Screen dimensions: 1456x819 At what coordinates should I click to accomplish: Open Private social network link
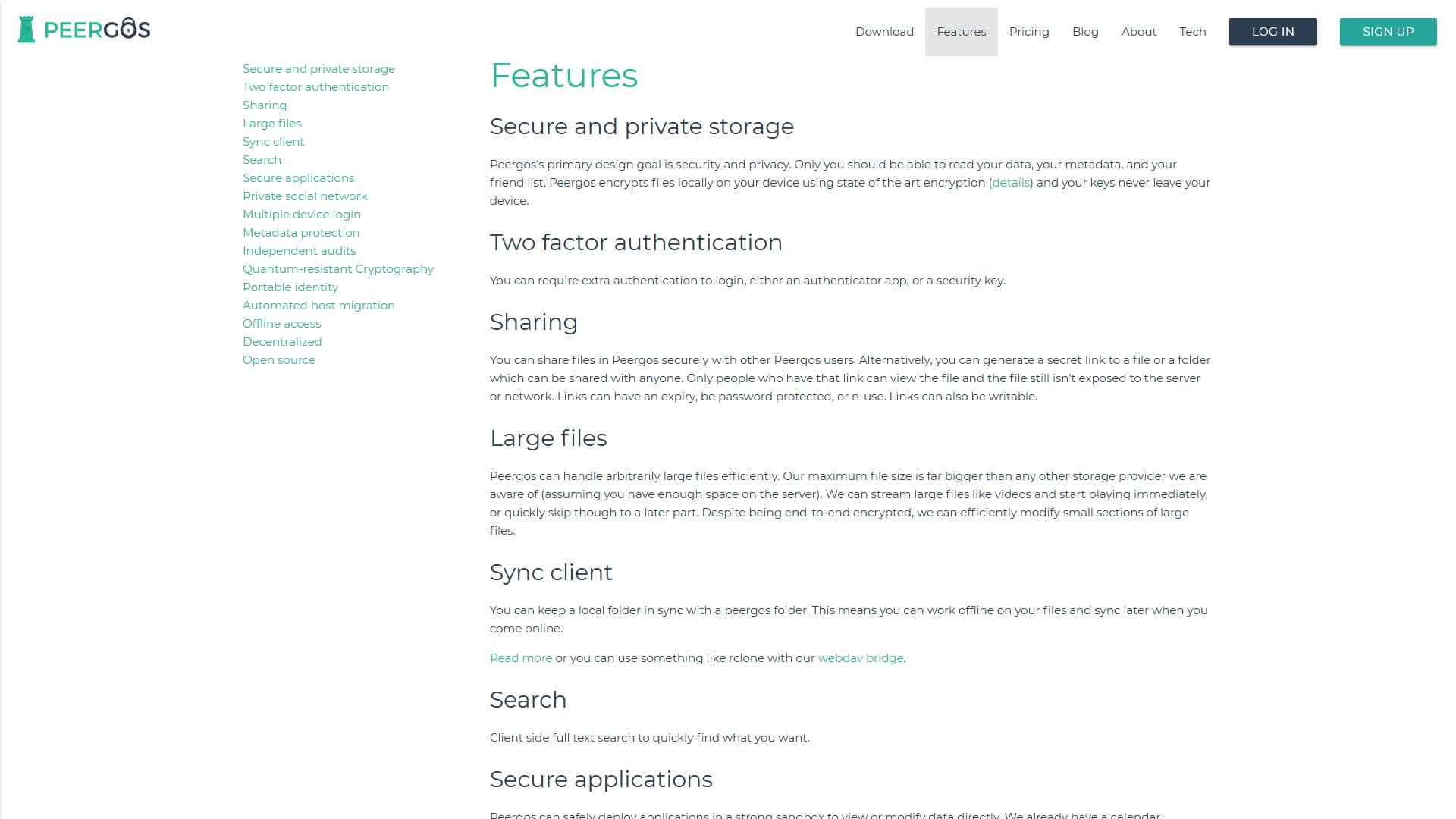305,196
